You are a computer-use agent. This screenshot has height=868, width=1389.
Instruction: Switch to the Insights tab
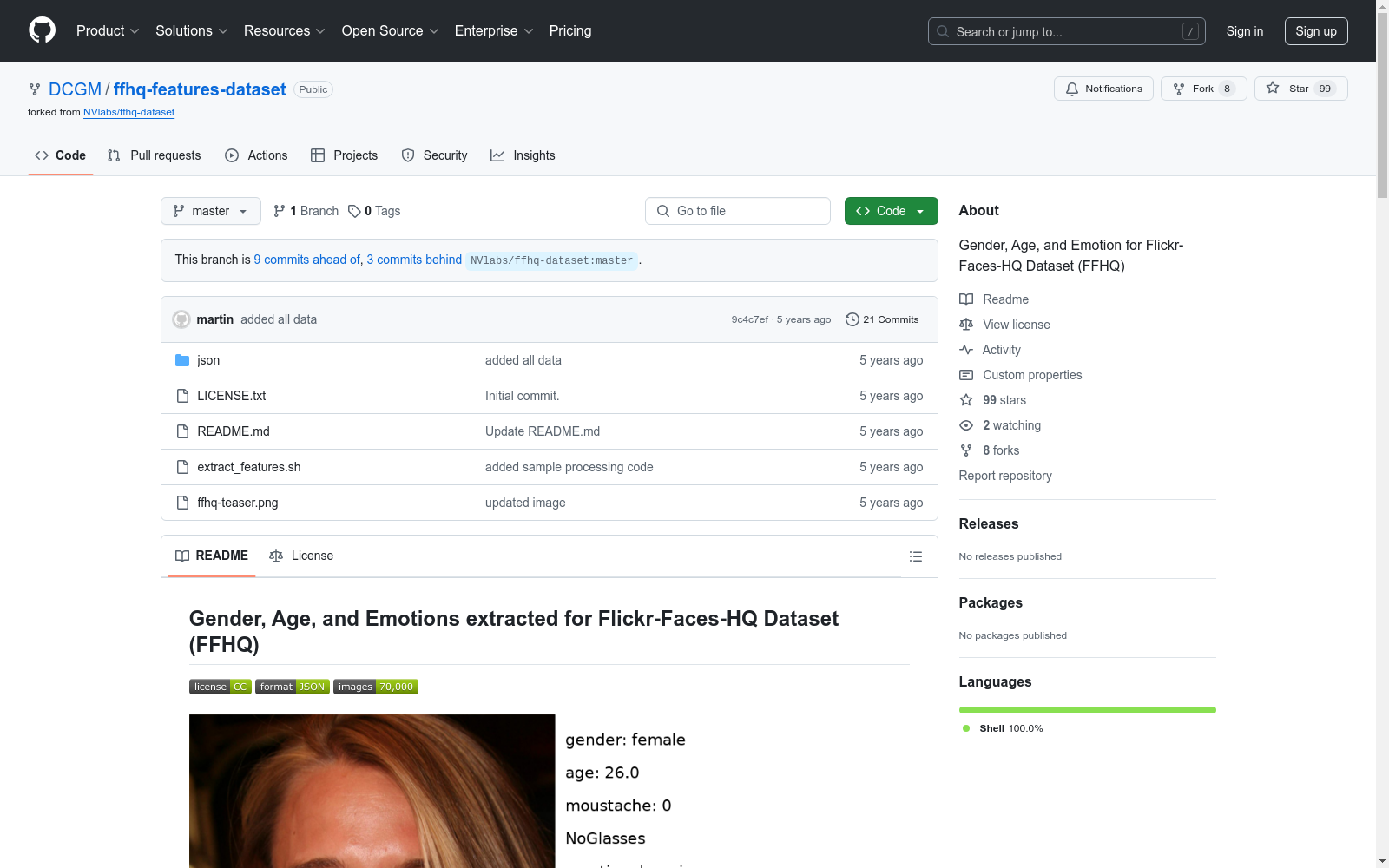tap(523, 155)
